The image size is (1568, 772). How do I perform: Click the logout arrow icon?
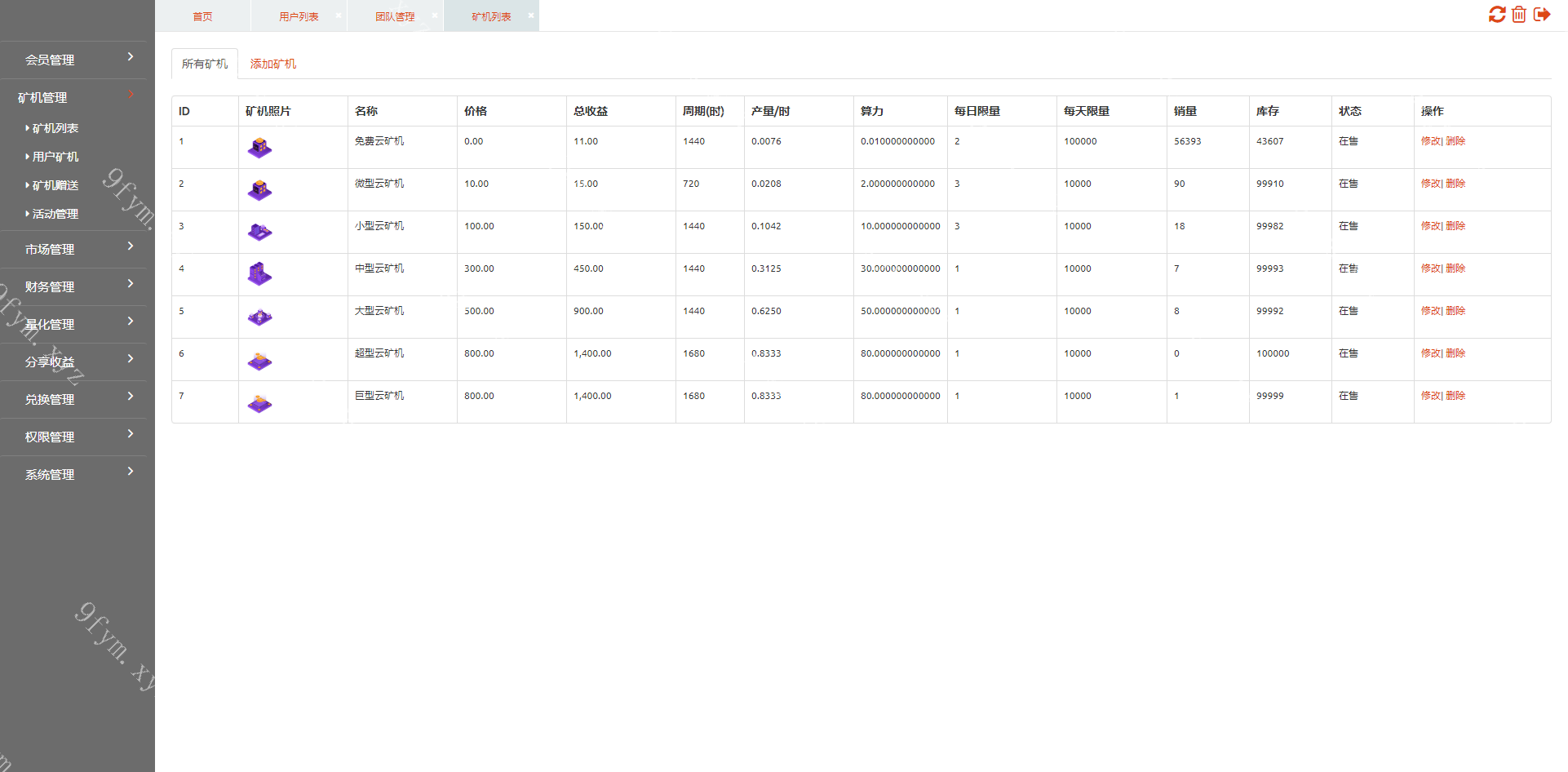tap(1542, 15)
